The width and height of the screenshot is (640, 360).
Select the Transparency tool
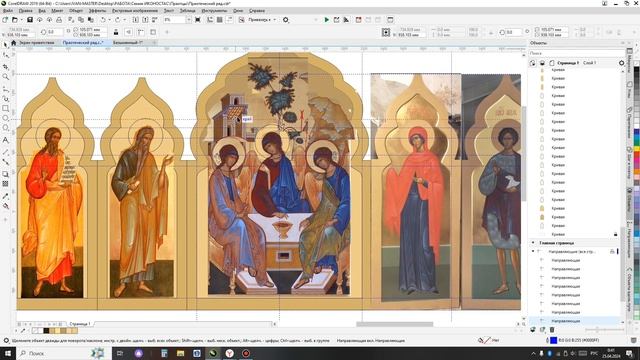(x=5, y=184)
